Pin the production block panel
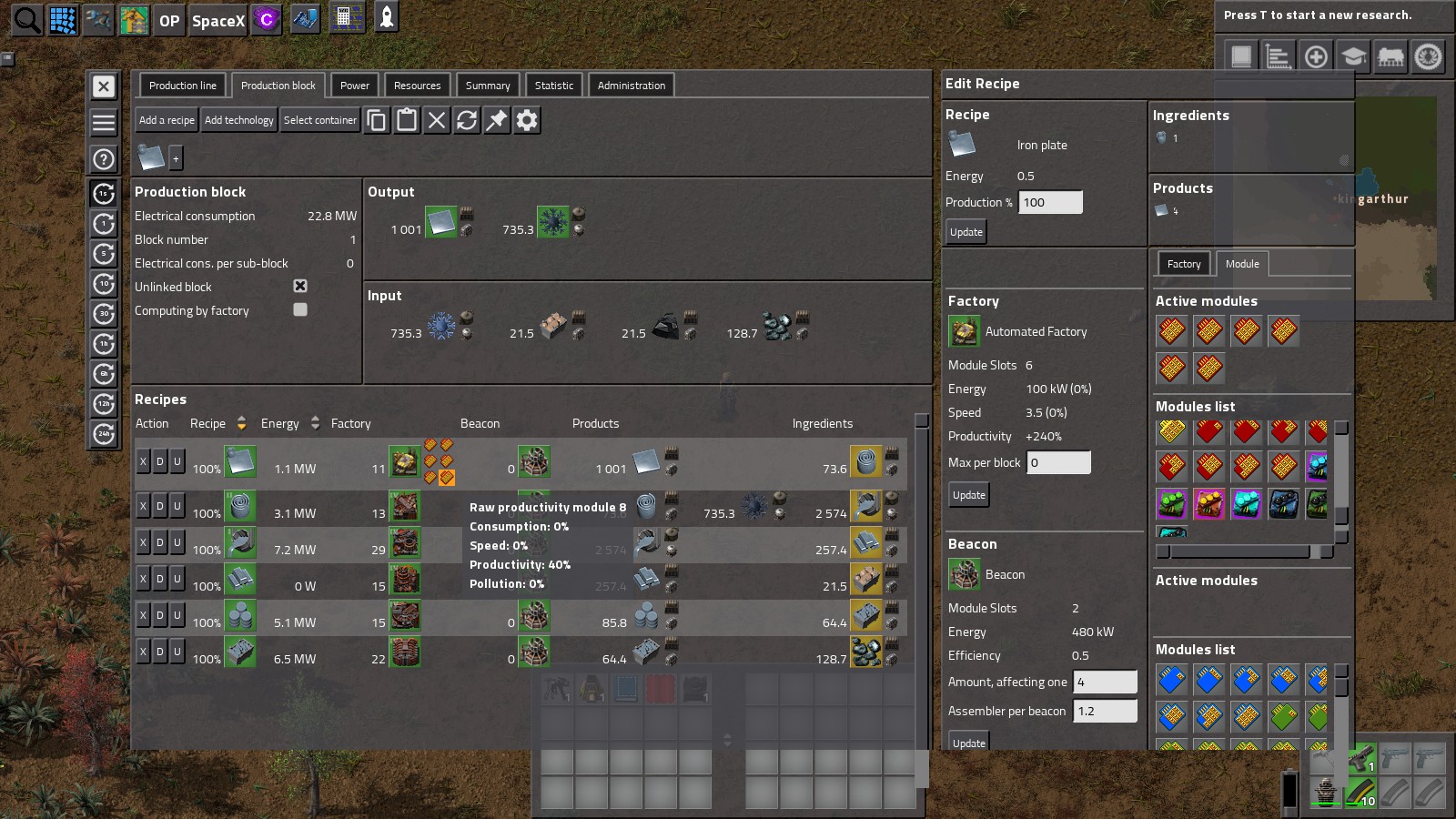This screenshot has height=819, width=1456. 497,120
